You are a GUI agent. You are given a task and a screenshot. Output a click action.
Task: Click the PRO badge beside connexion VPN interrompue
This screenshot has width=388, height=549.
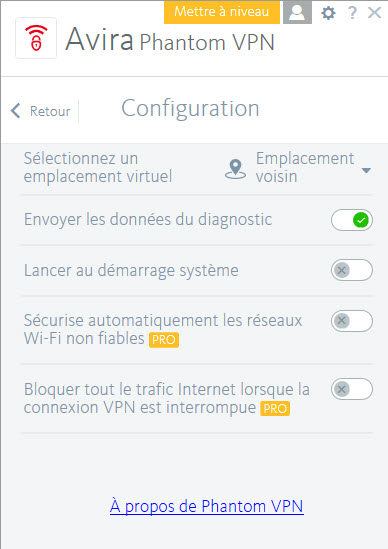pos(275,408)
